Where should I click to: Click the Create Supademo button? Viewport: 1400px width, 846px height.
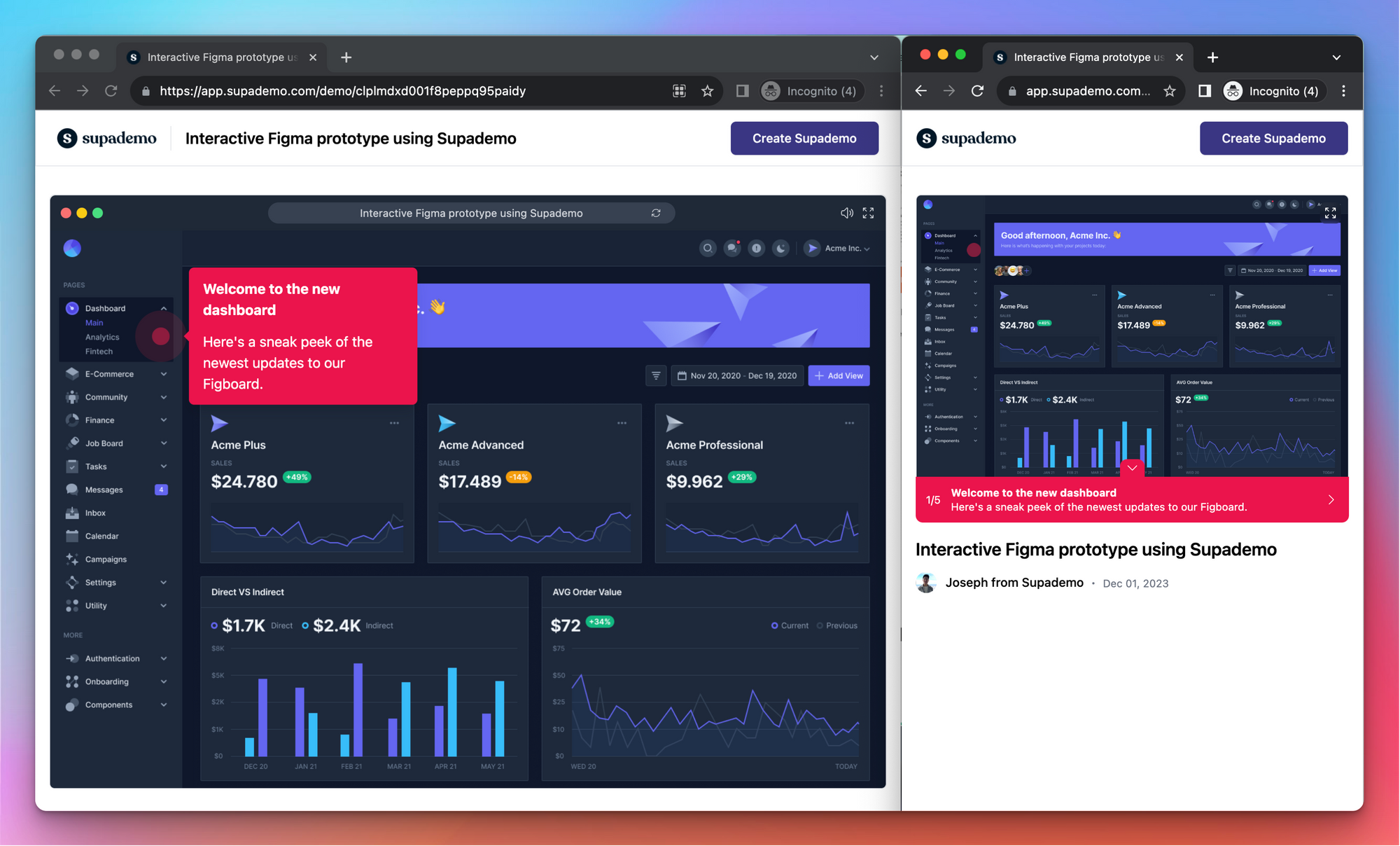[804, 138]
